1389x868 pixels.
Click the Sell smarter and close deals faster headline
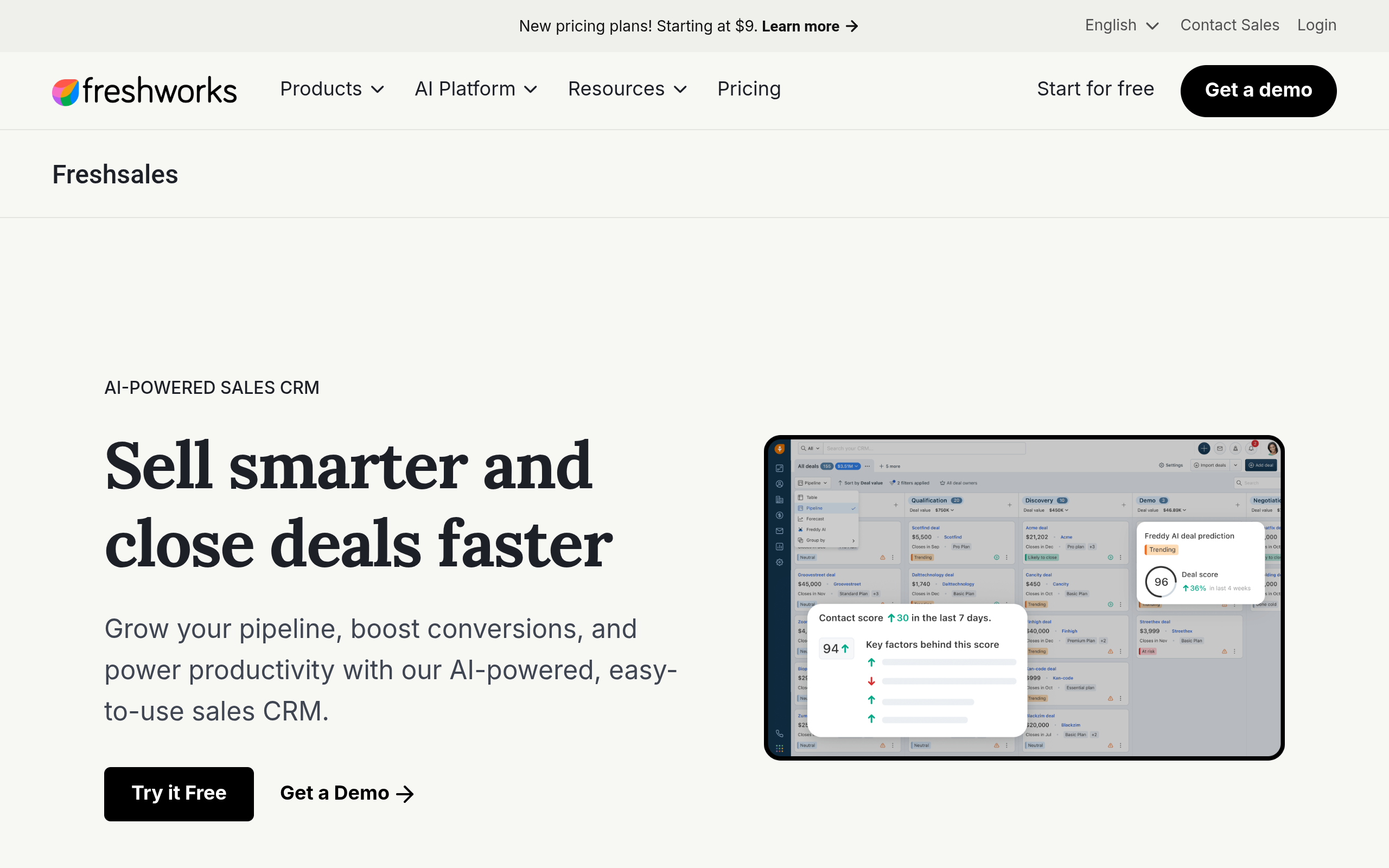(359, 504)
